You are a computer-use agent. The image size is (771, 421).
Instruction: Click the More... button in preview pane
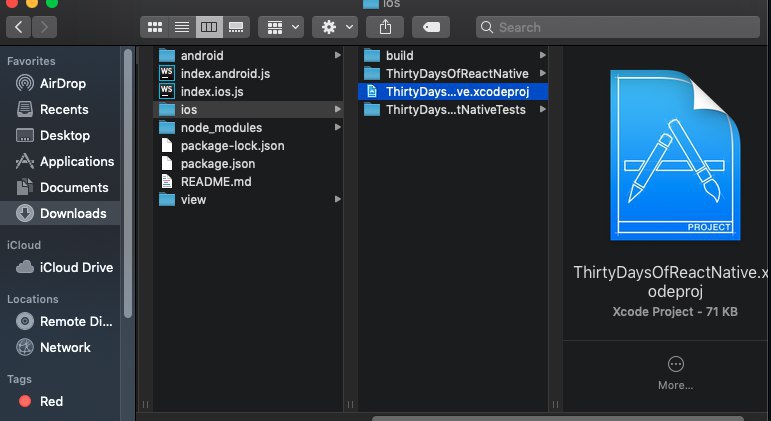(x=676, y=373)
